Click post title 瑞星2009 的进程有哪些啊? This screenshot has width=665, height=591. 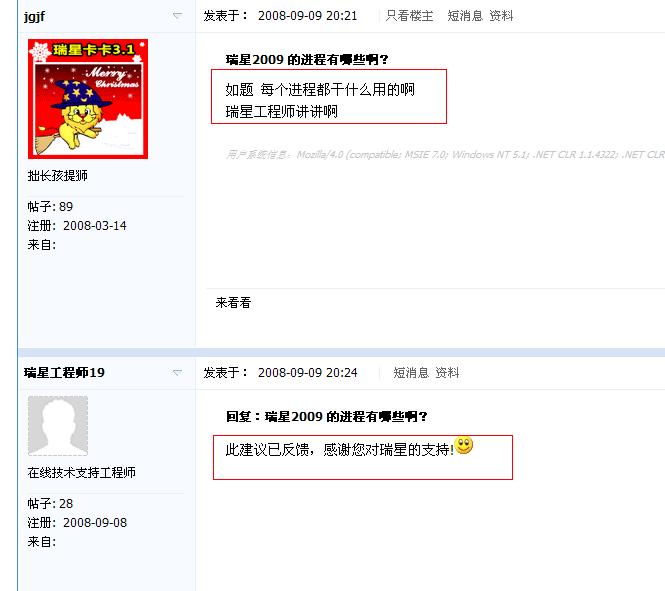(x=307, y=60)
